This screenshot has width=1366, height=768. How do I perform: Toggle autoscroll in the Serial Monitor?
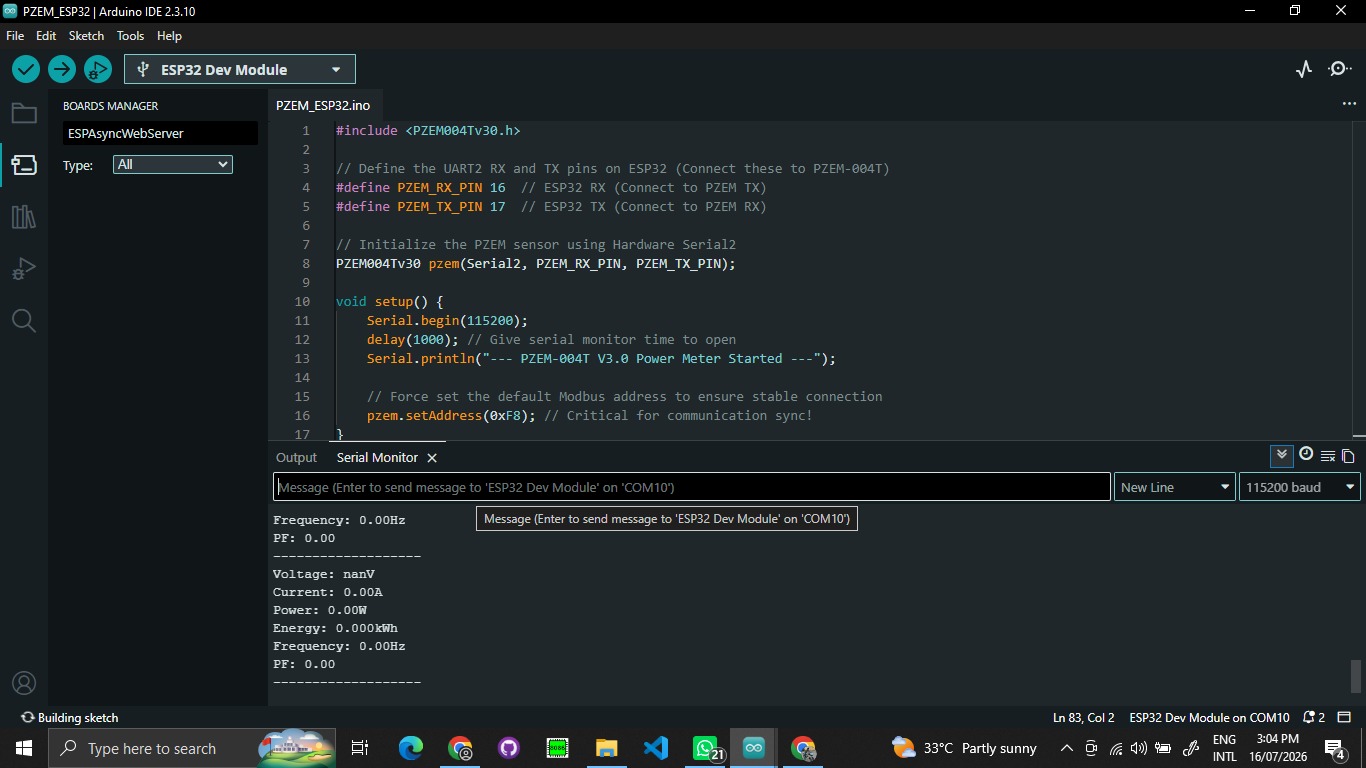(x=1282, y=456)
